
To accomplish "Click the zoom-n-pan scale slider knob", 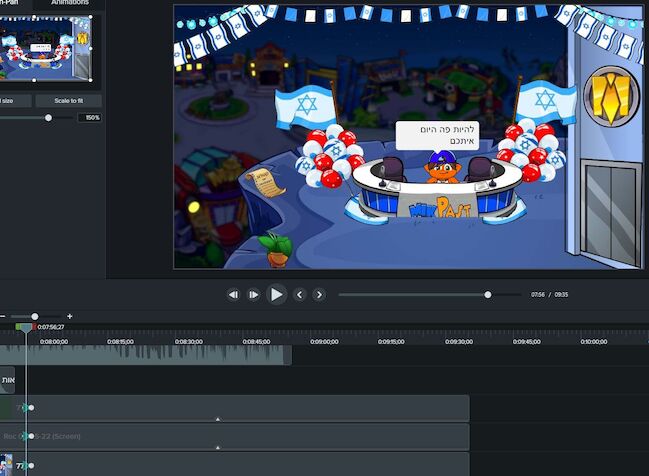I will (x=48, y=118).
